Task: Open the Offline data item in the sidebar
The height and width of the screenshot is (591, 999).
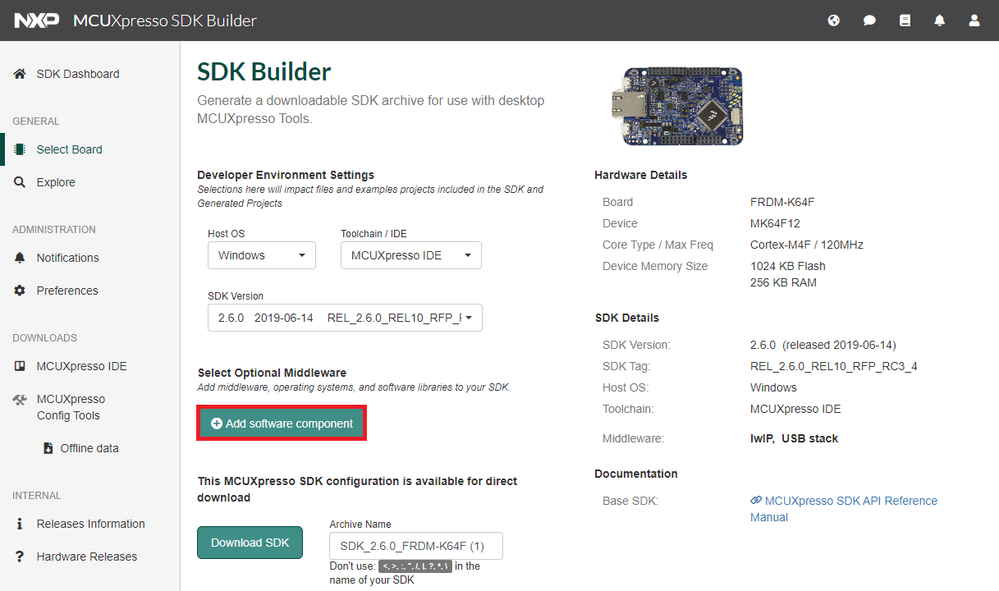Action: 84,447
